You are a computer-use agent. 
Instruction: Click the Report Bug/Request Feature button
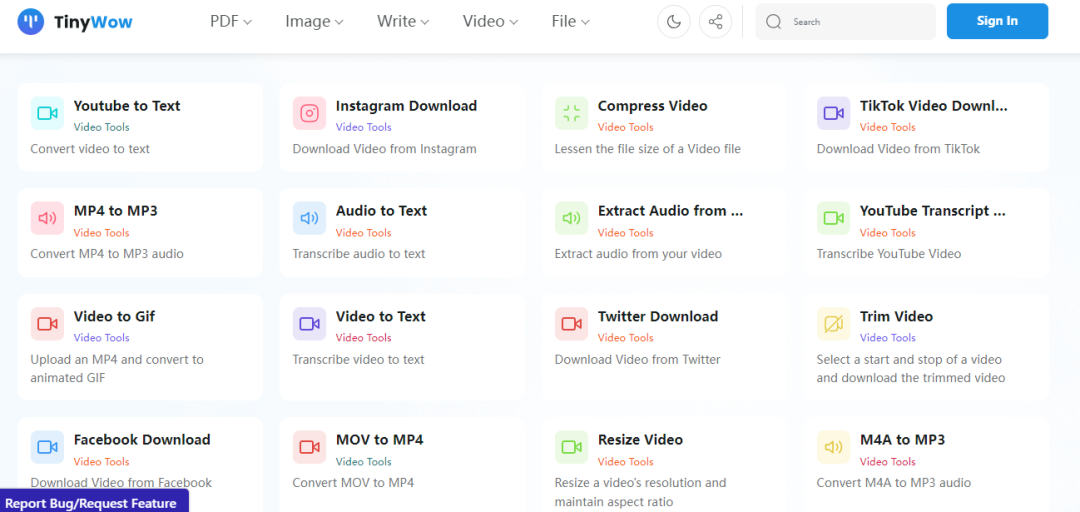tap(94, 502)
